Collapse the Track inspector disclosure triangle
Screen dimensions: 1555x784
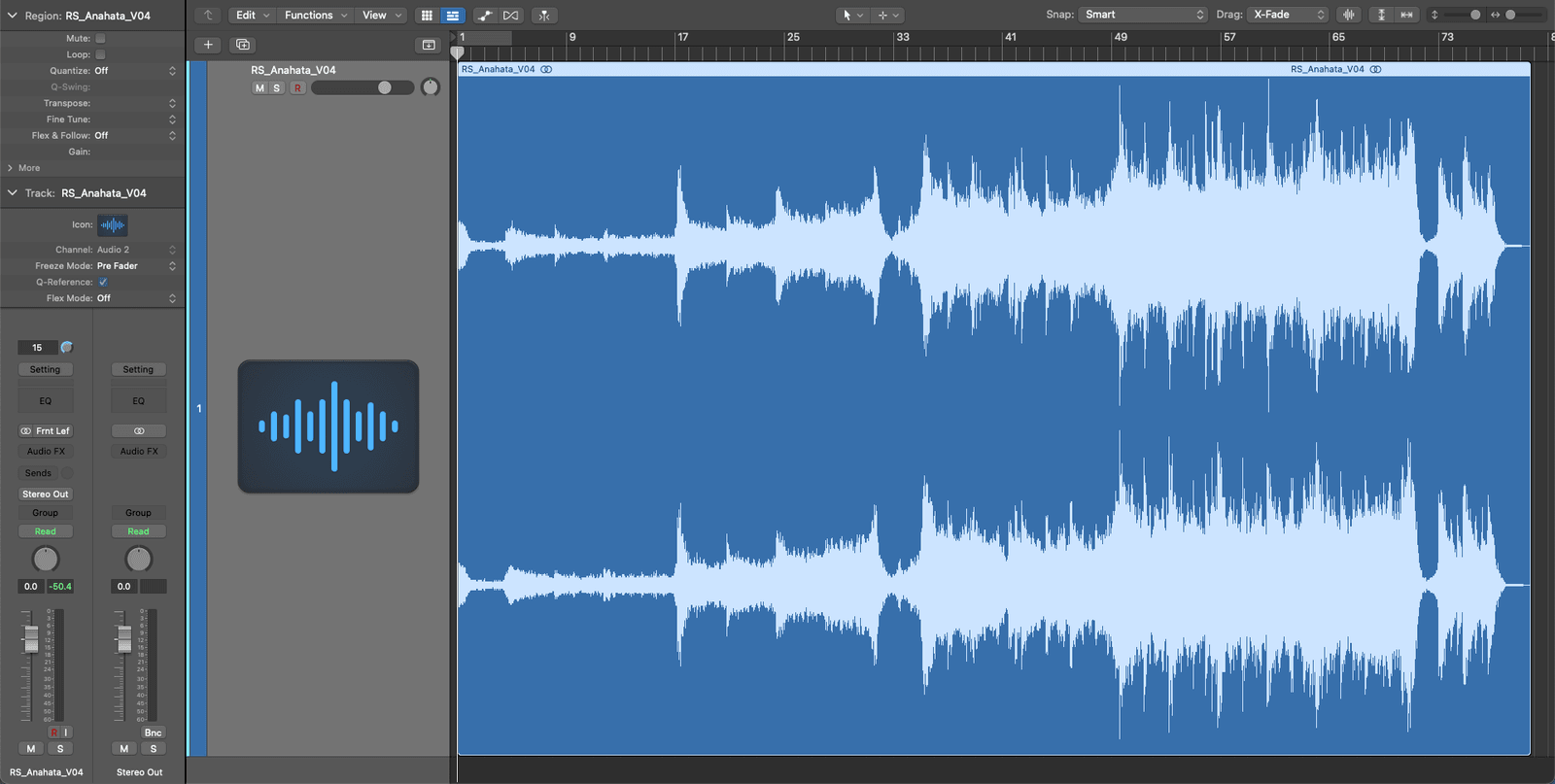12,192
